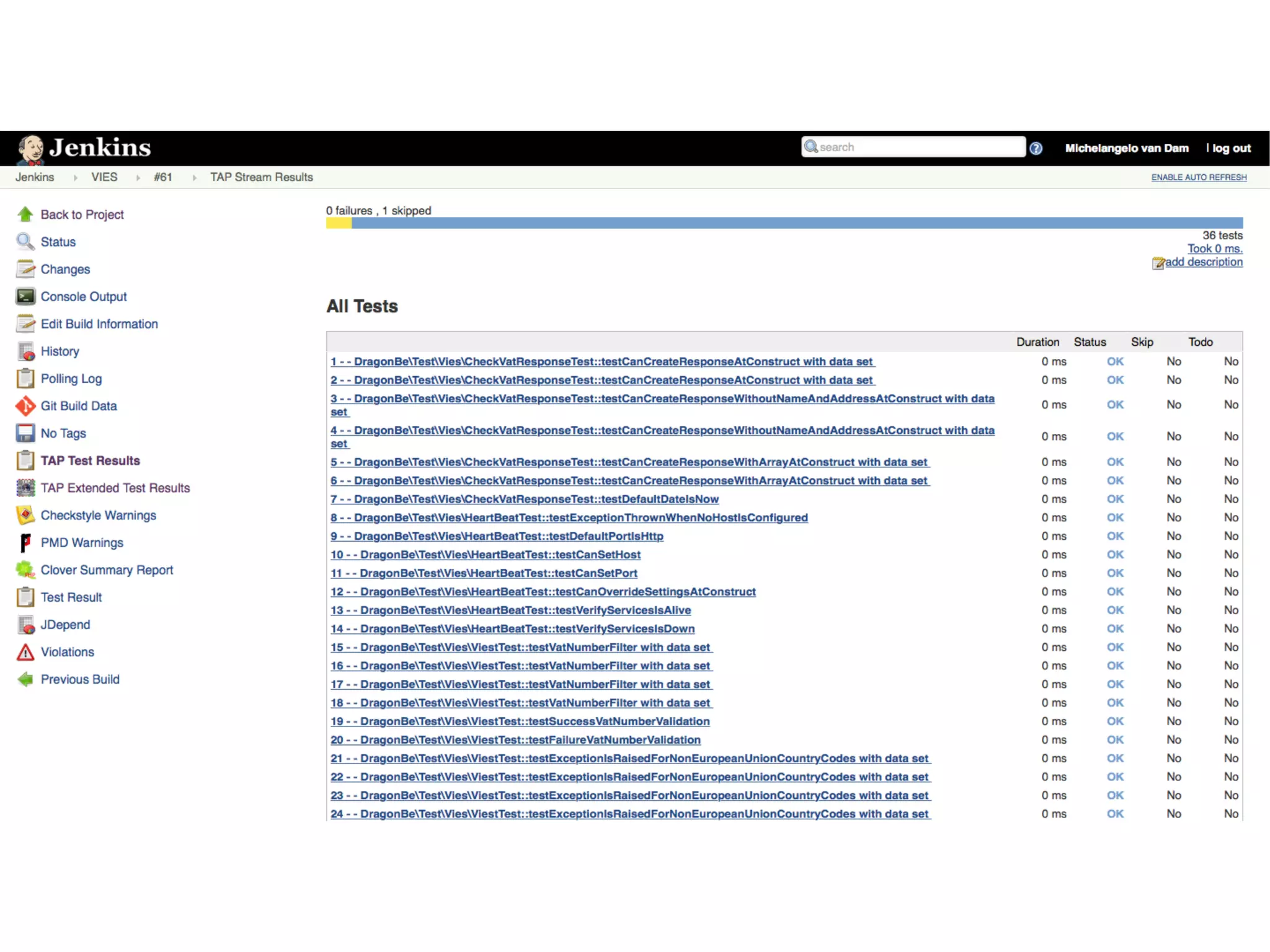The image size is (1270, 952).
Task: Click the Violations warning triangle icon
Action: click(25, 652)
